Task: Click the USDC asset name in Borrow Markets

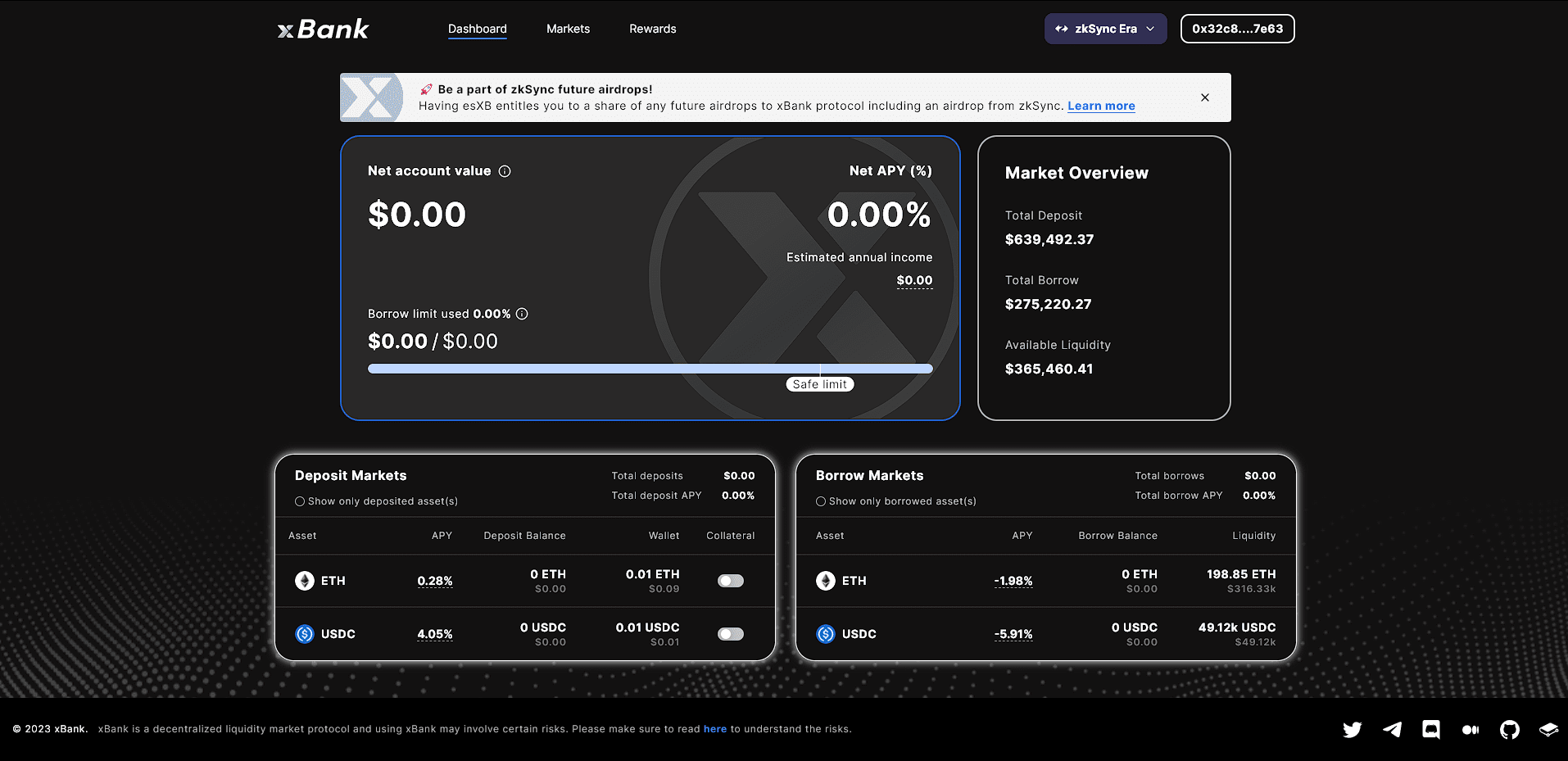Action: click(859, 634)
